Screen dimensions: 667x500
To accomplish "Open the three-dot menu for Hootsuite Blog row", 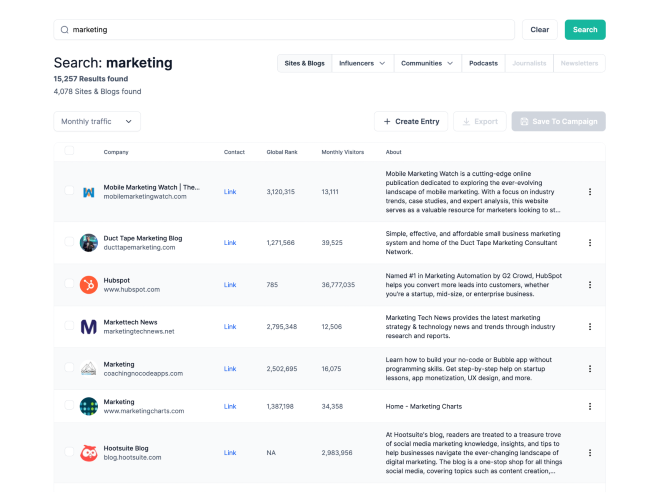I will coord(590,453).
